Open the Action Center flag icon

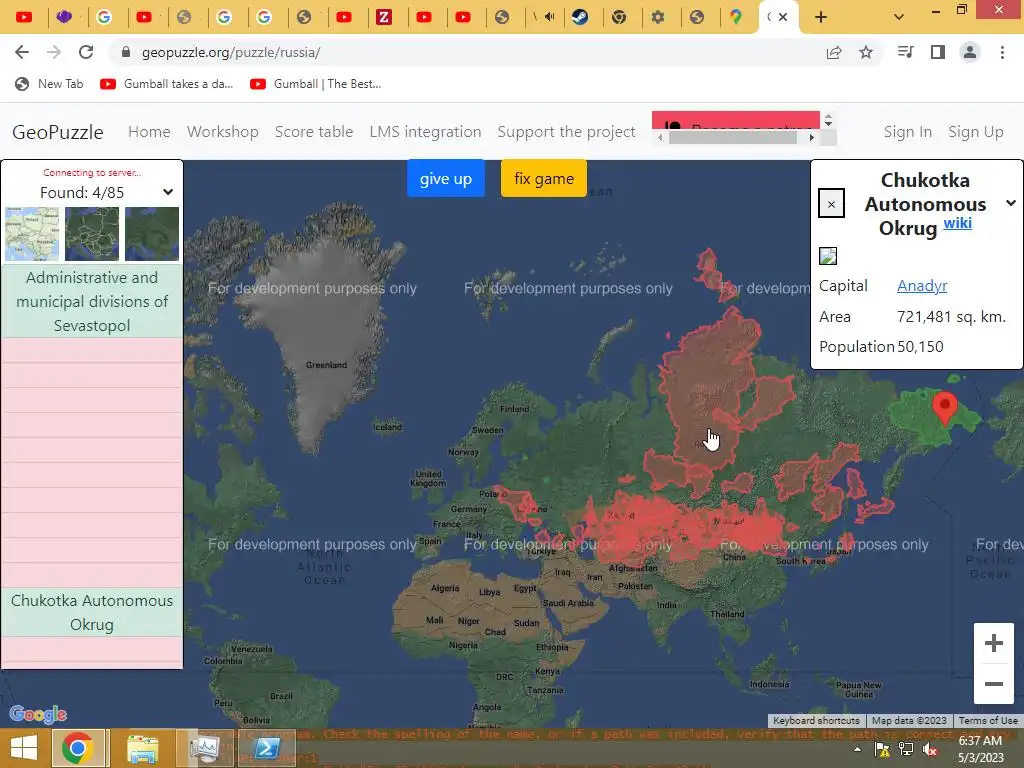coord(882,750)
